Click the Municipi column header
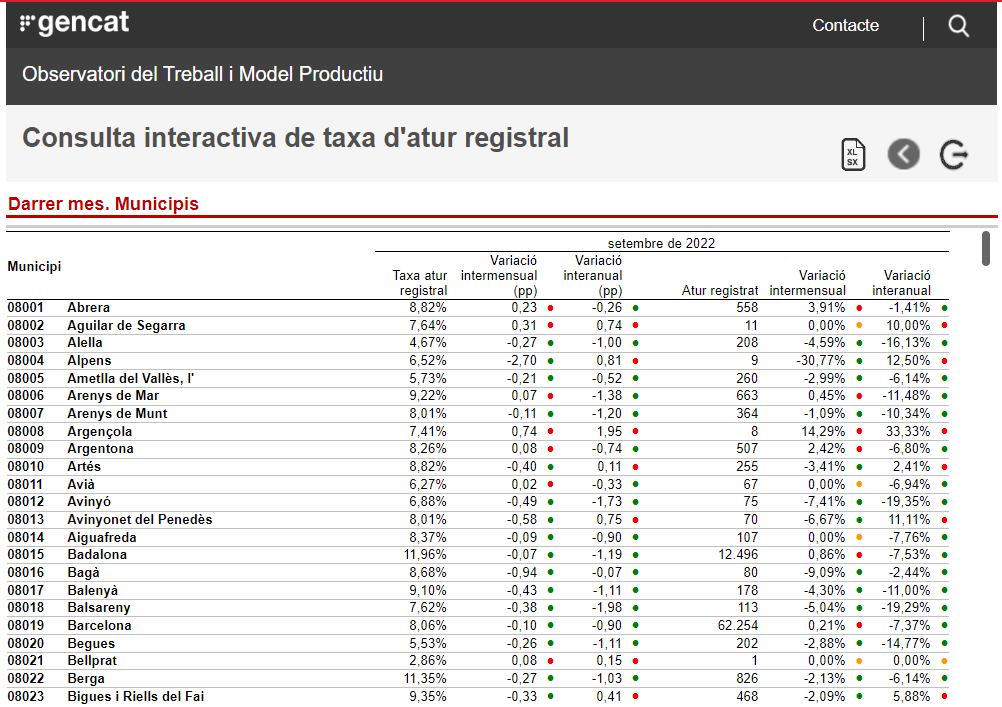Image resolution: width=1002 pixels, height=707 pixels. [35, 267]
